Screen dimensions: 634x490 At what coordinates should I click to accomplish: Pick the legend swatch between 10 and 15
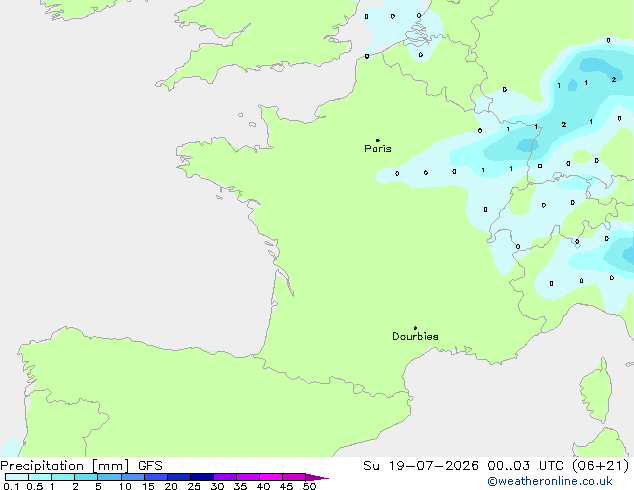click(133, 477)
